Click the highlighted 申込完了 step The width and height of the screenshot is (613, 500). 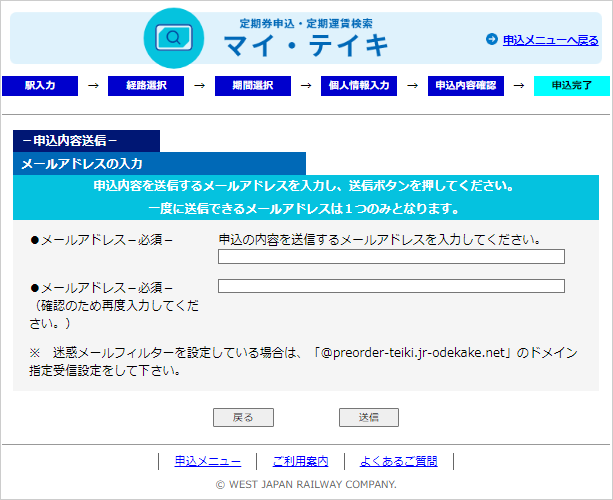(x=571, y=86)
